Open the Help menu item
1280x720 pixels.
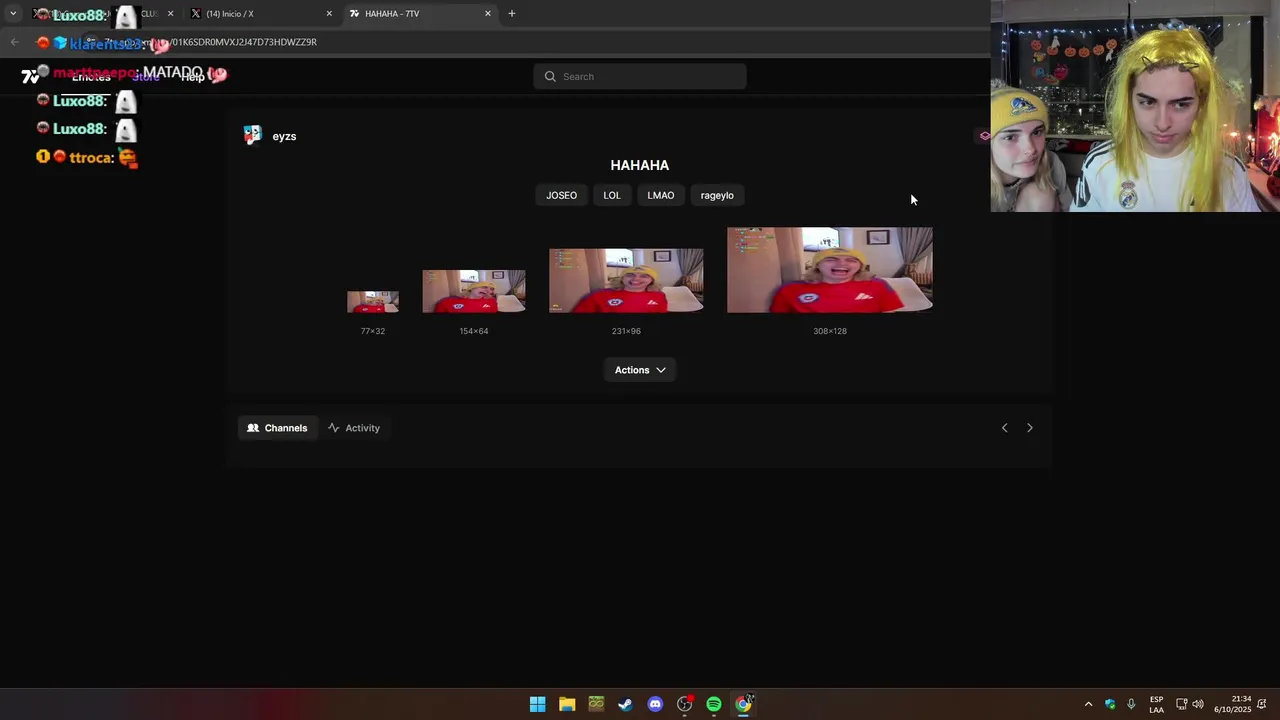coord(193,77)
